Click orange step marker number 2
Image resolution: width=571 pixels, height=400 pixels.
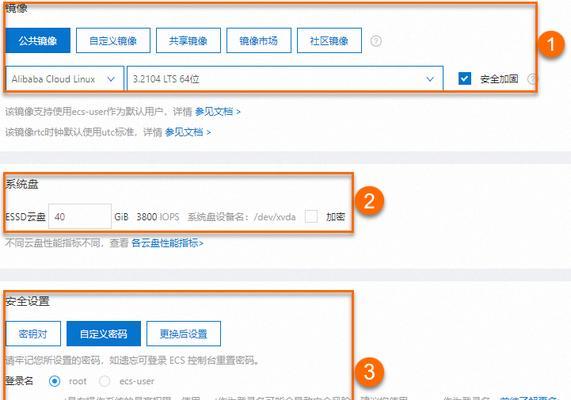click(369, 201)
